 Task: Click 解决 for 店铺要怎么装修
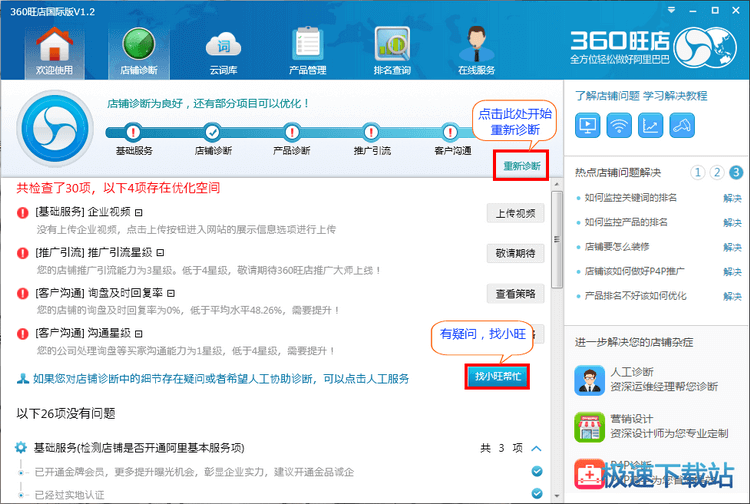(732, 248)
